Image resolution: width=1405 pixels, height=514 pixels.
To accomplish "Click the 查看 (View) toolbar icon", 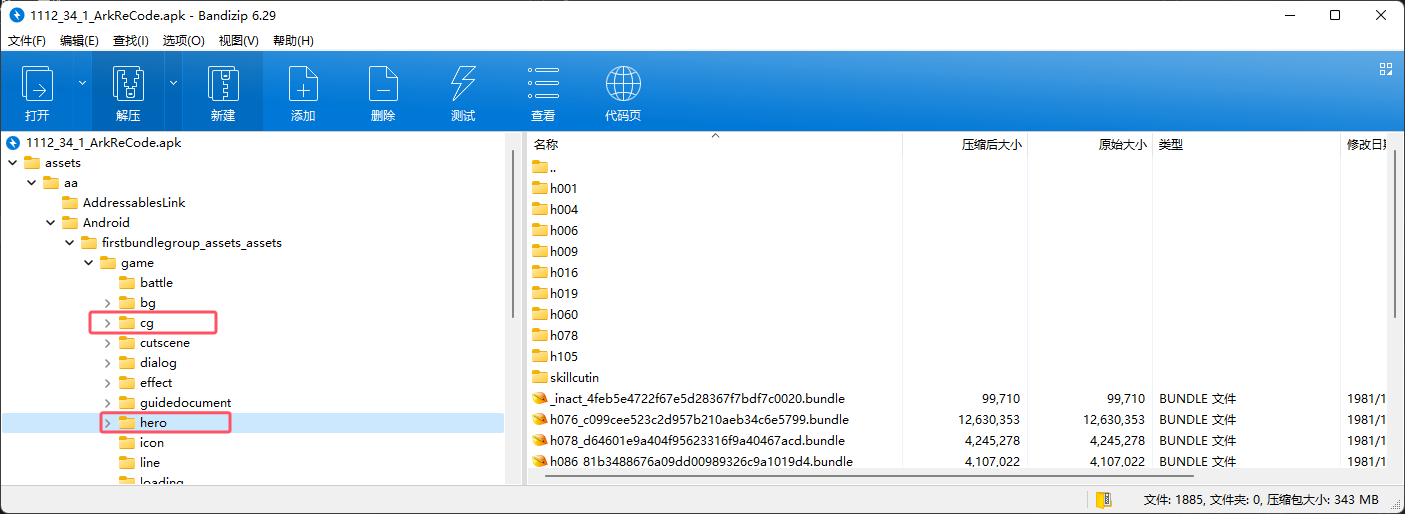I will point(543,84).
